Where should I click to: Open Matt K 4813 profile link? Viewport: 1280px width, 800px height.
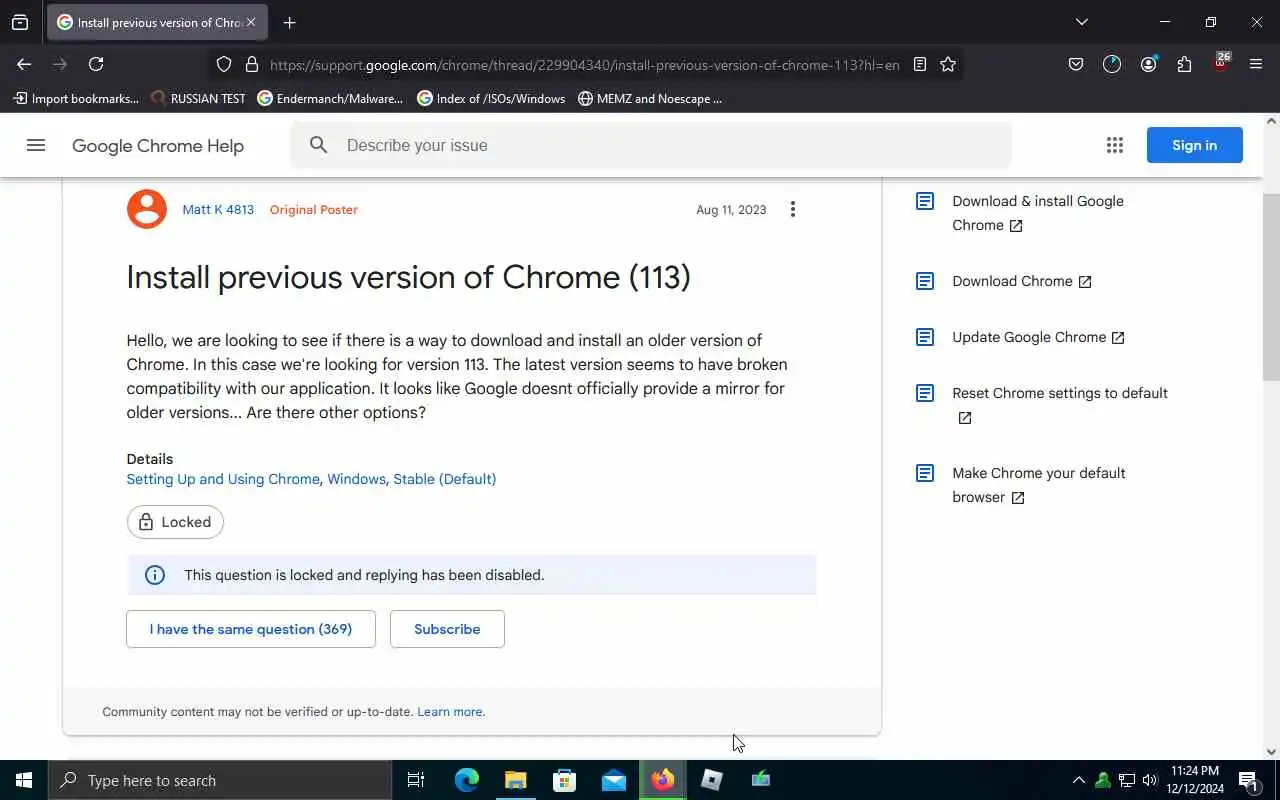218,210
